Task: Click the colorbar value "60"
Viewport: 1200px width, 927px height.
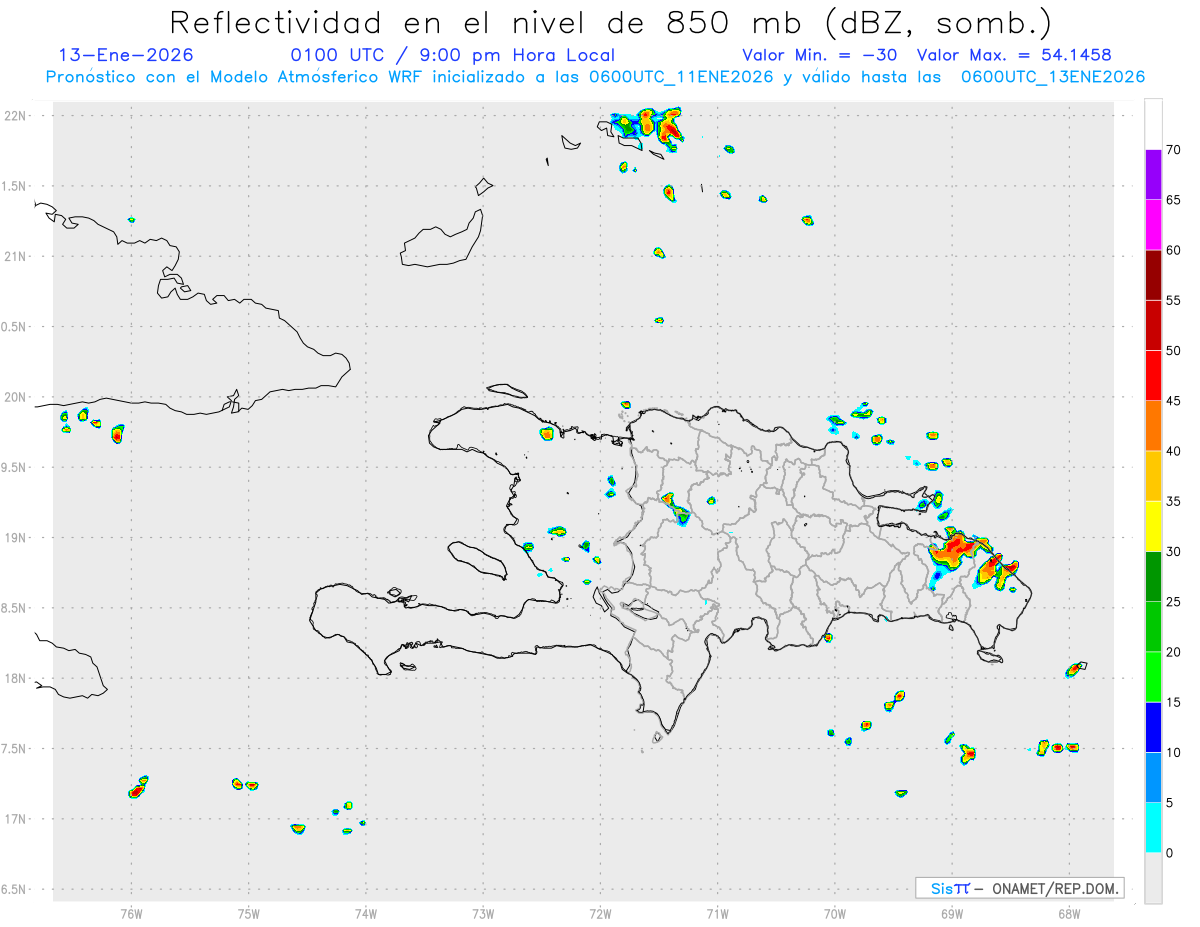Action: 1174,250
